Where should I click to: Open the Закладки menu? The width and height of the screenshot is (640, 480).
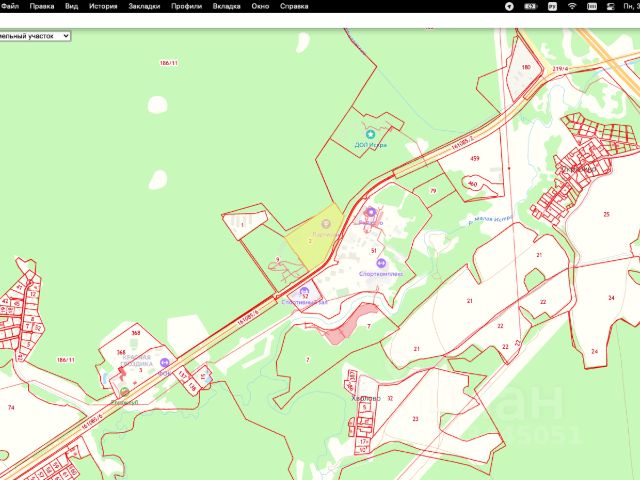pyautogui.click(x=144, y=6)
